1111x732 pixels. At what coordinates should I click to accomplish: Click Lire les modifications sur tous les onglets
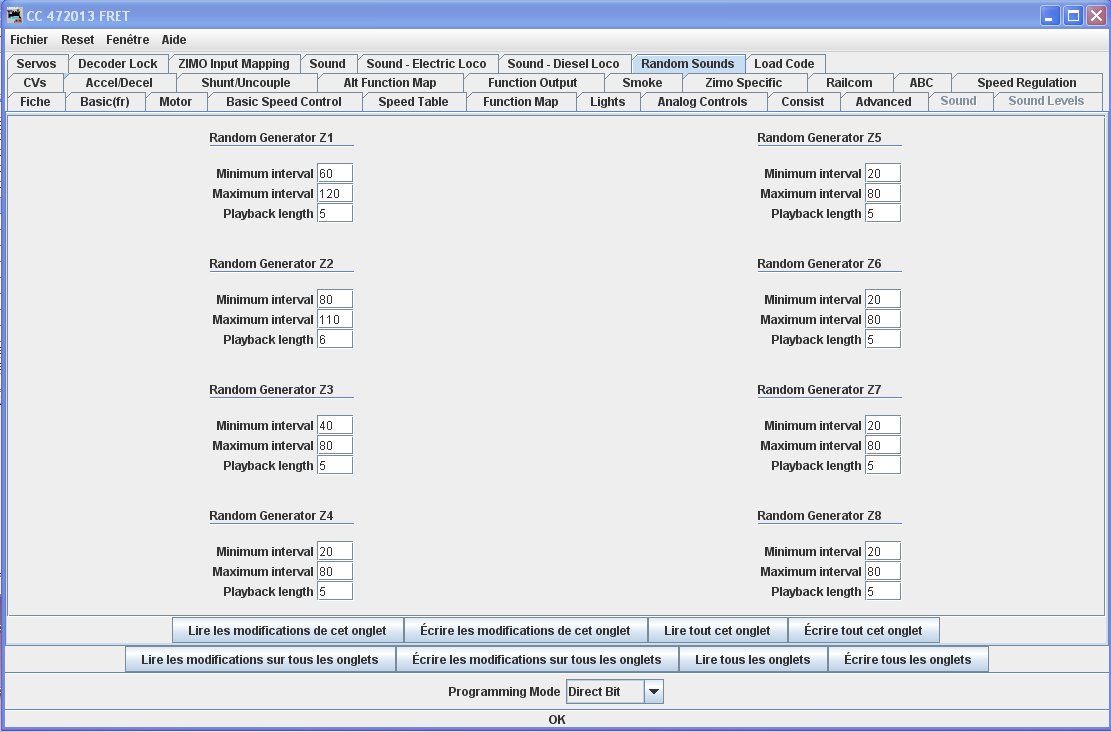click(260, 660)
